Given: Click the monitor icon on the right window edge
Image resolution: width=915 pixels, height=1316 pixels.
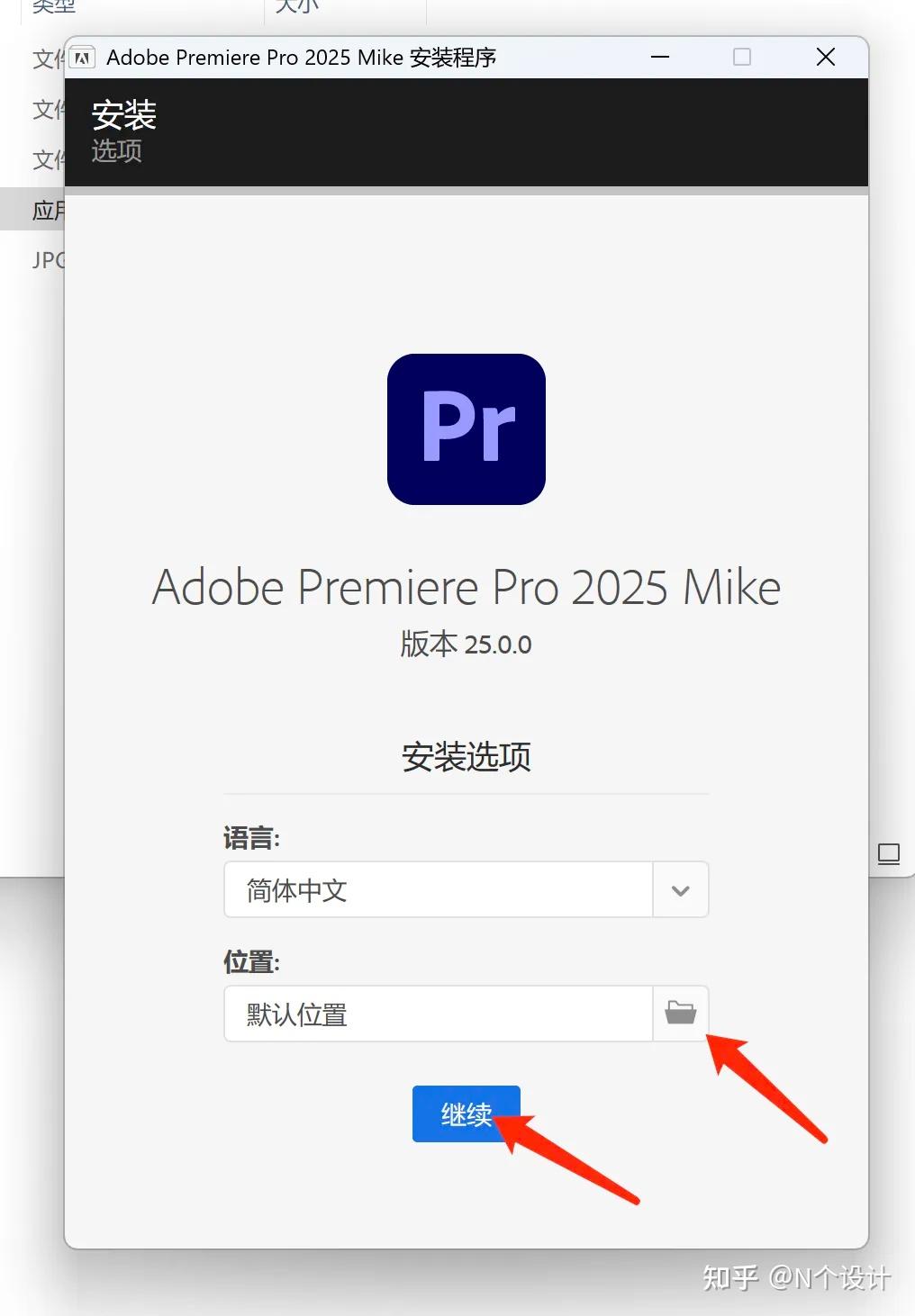Looking at the screenshot, I should (x=889, y=854).
